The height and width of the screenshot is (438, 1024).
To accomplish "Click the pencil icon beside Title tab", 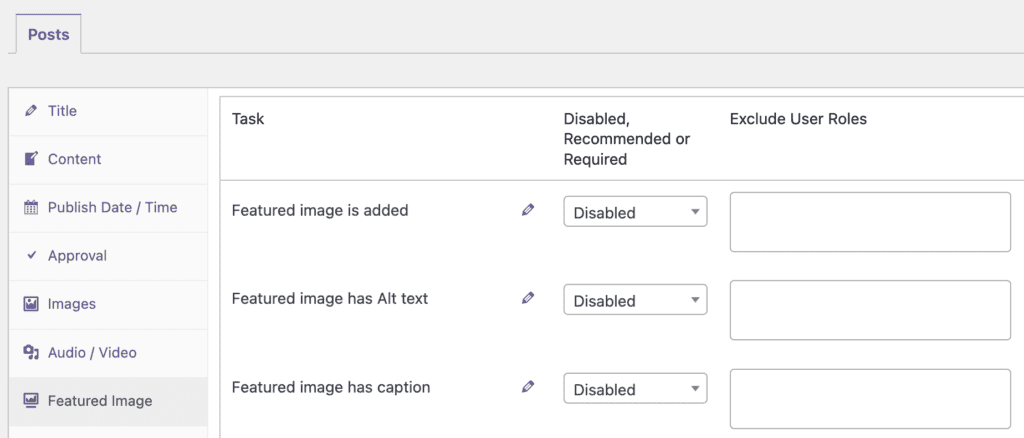I will point(31,111).
